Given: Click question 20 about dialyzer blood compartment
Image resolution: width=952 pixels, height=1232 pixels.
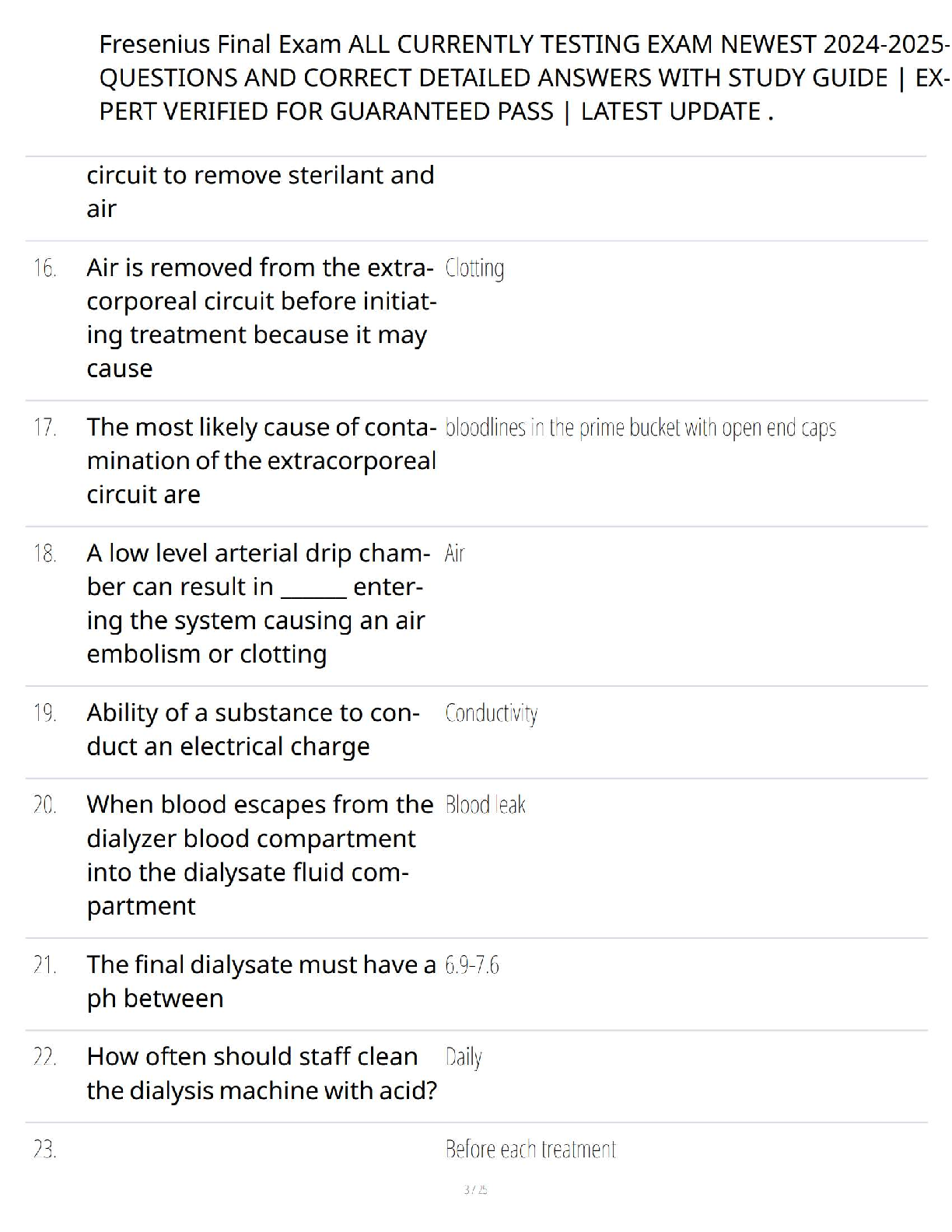Looking at the screenshot, I should tap(260, 855).
